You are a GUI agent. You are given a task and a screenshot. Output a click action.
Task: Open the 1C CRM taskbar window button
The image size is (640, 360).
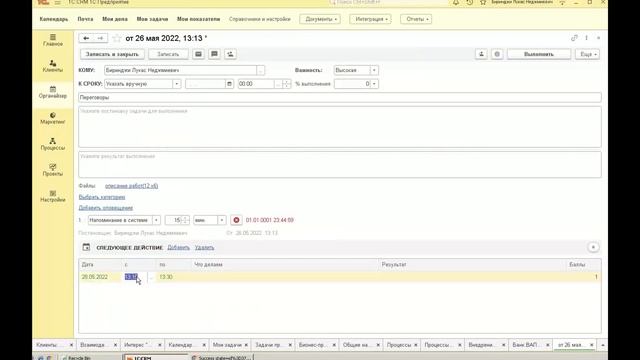(x=156, y=358)
